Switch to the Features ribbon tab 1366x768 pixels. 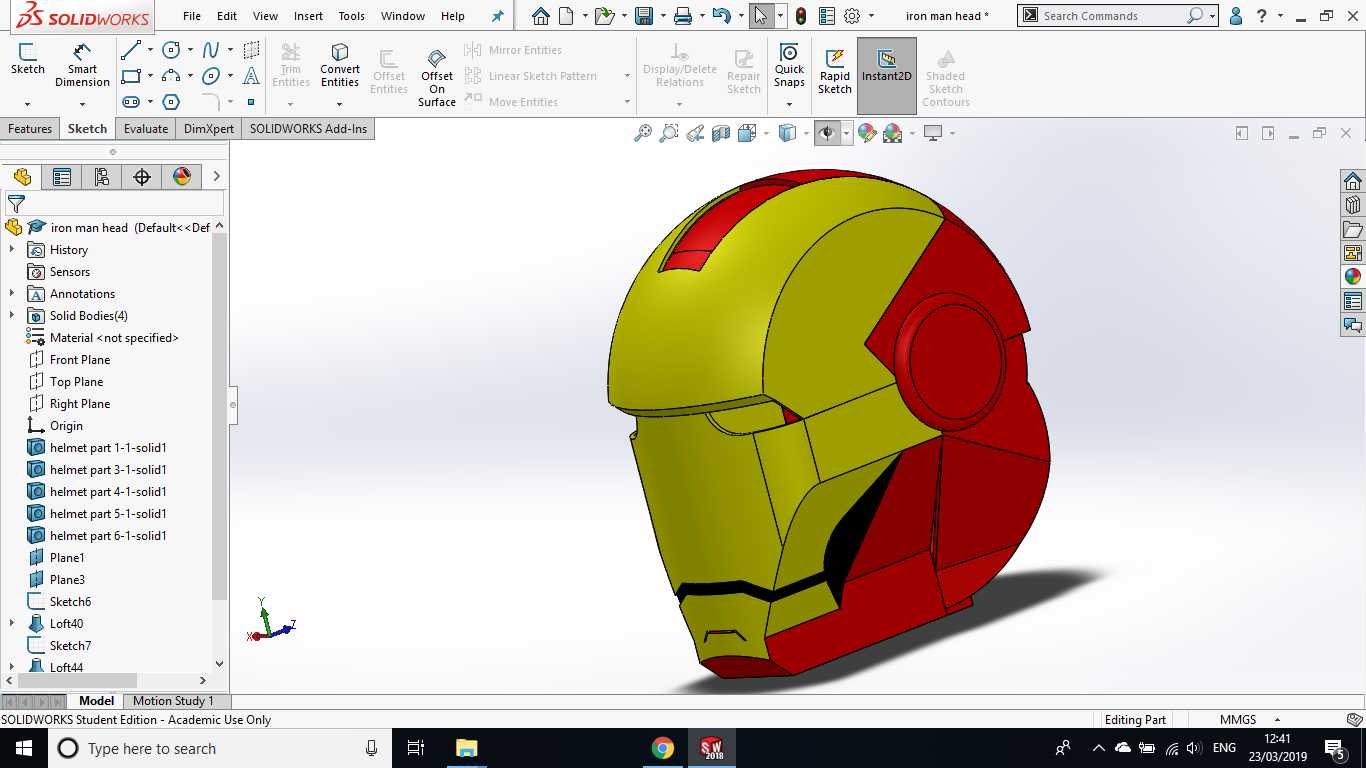coord(30,129)
